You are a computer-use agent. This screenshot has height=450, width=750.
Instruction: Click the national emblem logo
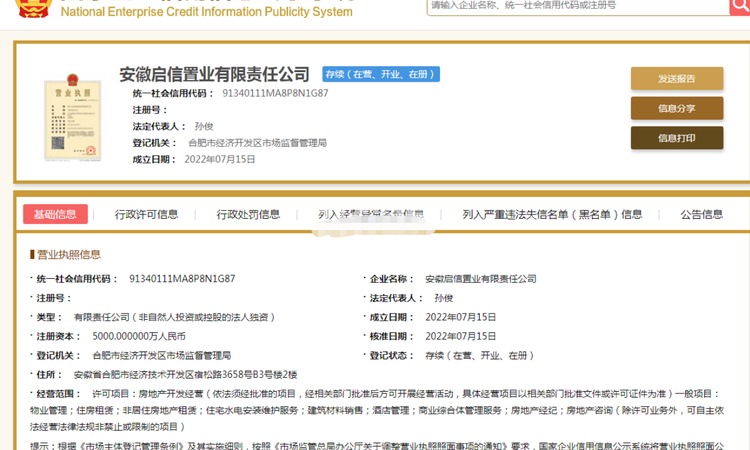click(x=33, y=8)
